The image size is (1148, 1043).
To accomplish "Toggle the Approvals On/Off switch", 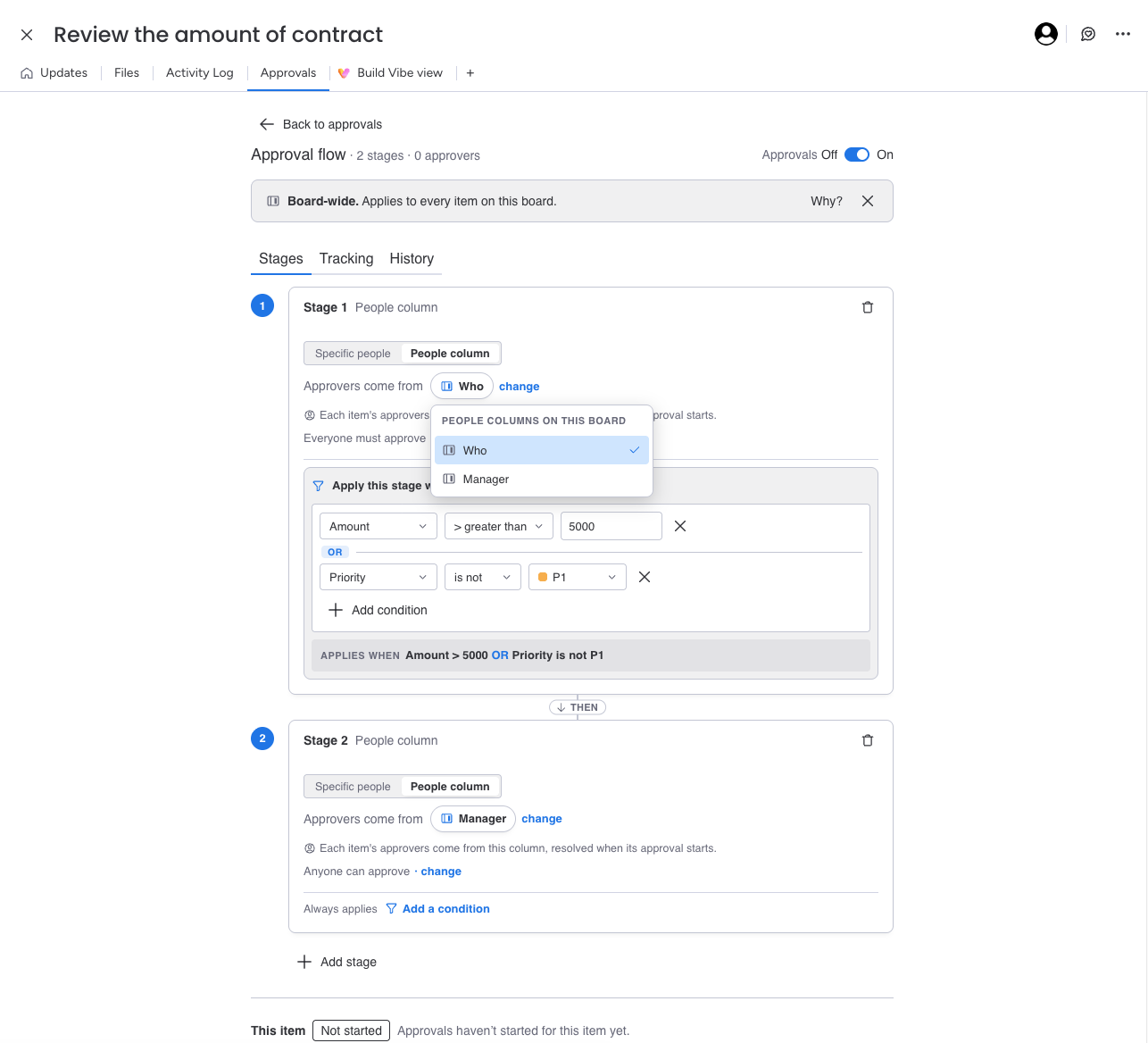I will coord(857,154).
